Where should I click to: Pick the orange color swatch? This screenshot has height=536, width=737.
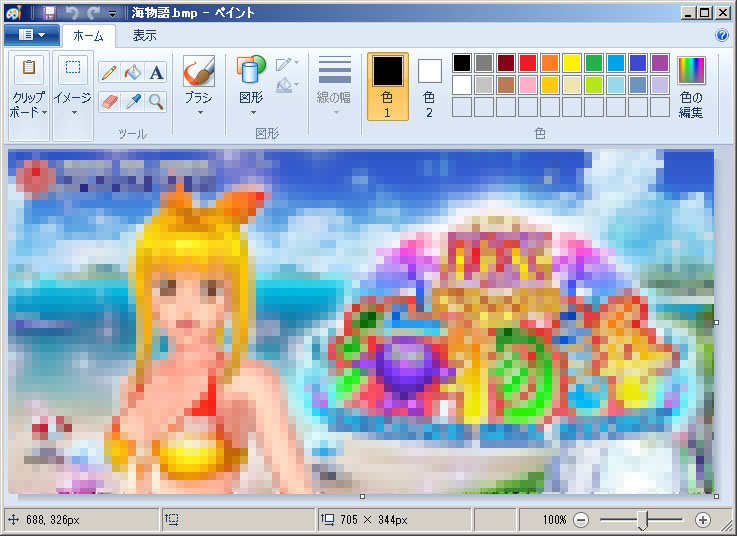pyautogui.click(x=550, y=63)
